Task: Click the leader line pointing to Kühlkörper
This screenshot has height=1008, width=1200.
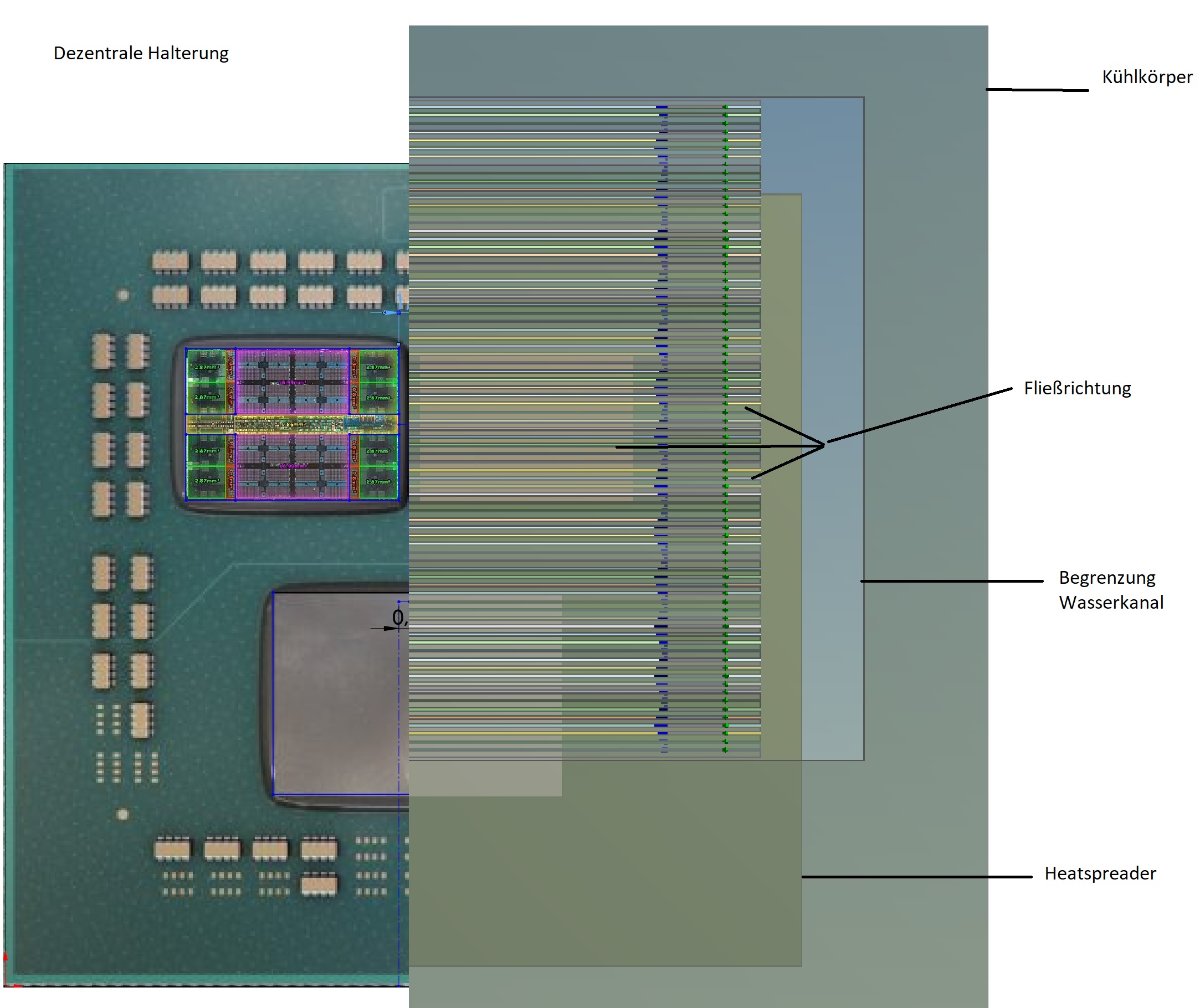Action: coord(1036,90)
